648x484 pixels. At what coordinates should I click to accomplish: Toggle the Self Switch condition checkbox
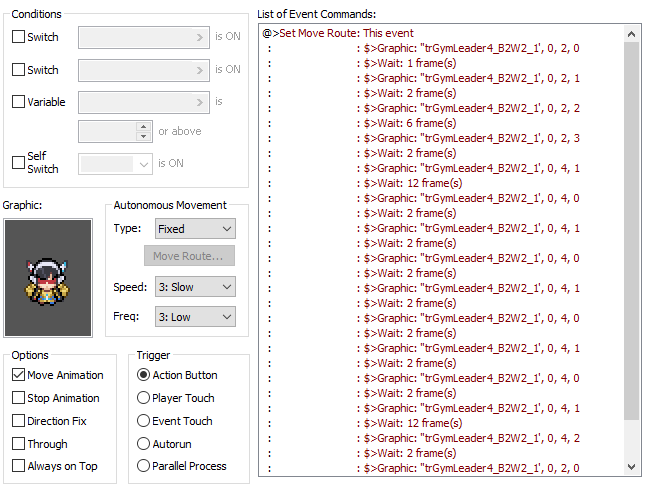19,162
